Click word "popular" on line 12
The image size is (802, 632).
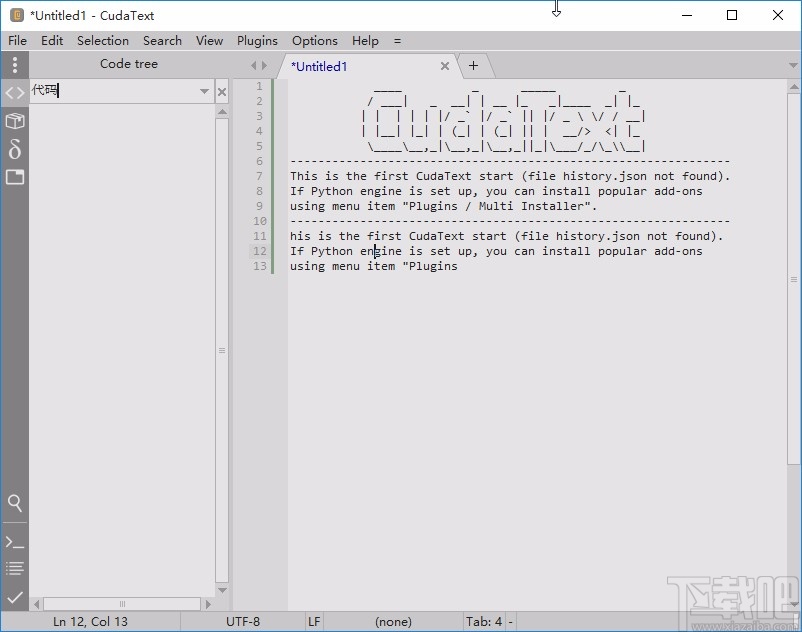tap(622, 252)
